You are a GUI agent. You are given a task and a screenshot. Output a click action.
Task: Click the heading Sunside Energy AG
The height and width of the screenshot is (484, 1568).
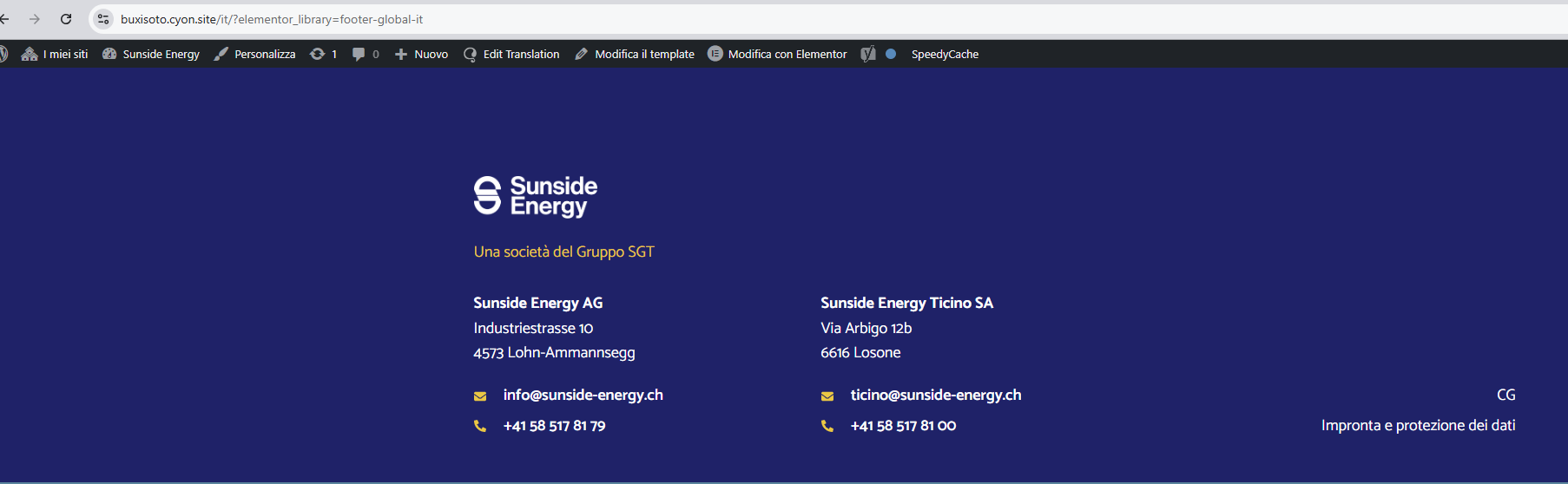tap(537, 303)
